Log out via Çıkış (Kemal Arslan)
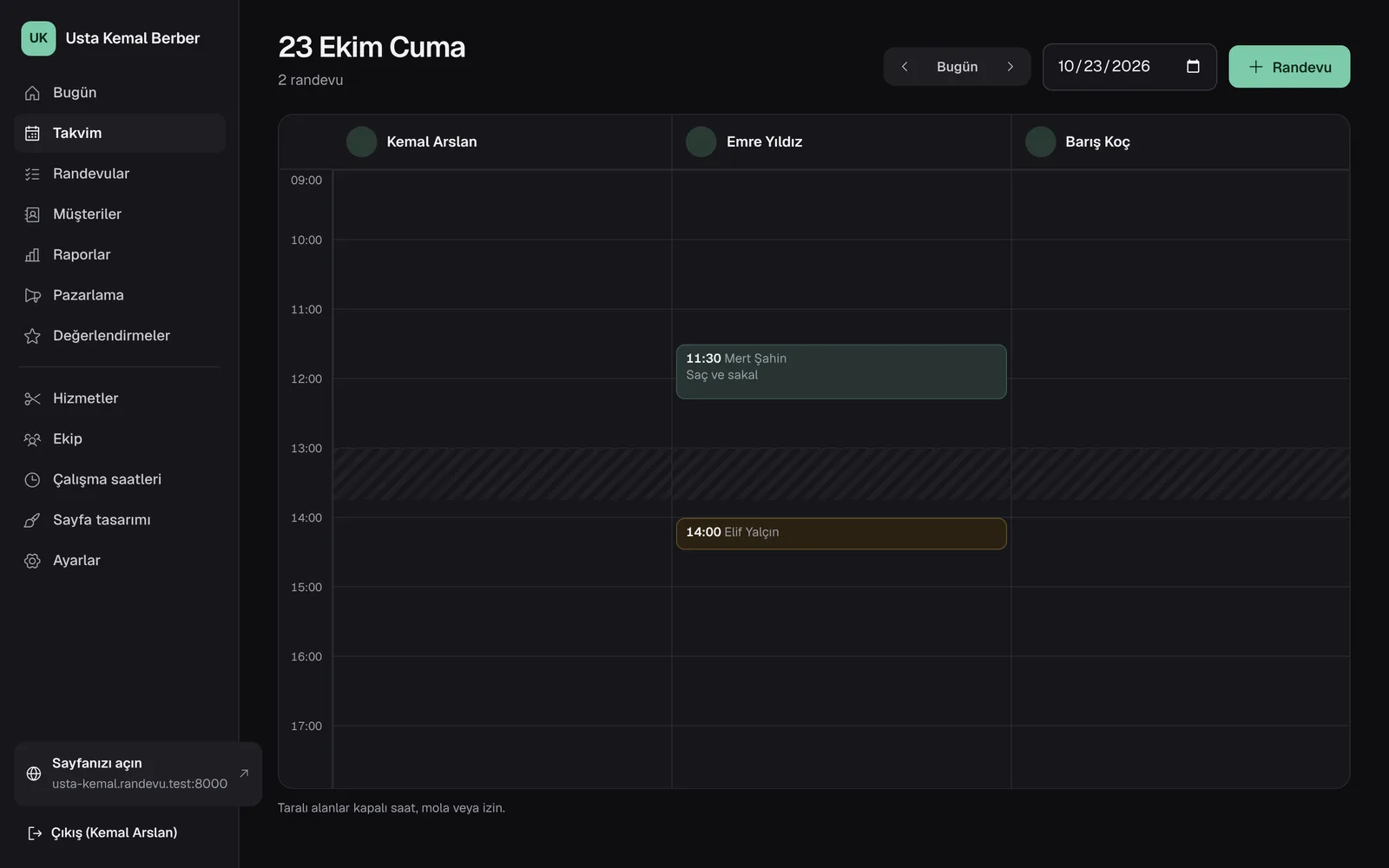1389x868 pixels. point(114,833)
